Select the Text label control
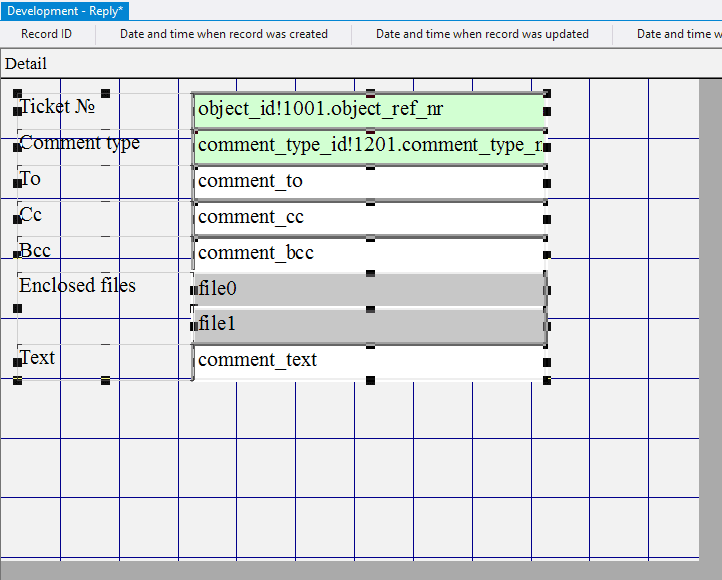This screenshot has width=722, height=580. (38, 358)
